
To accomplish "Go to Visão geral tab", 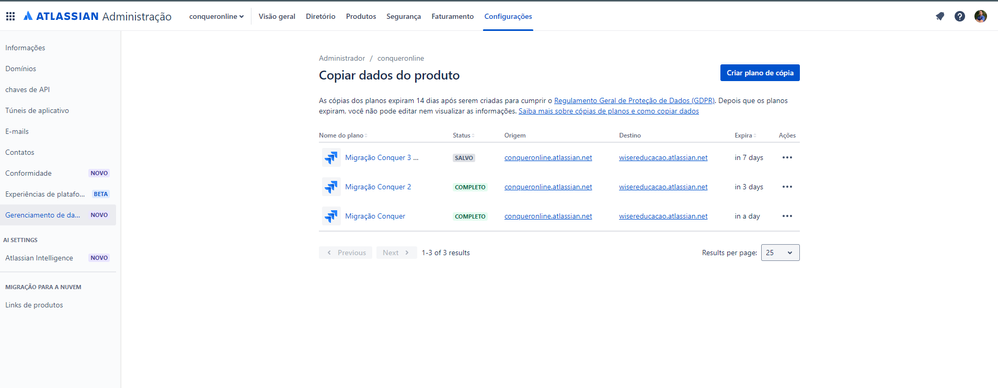I will [277, 17].
